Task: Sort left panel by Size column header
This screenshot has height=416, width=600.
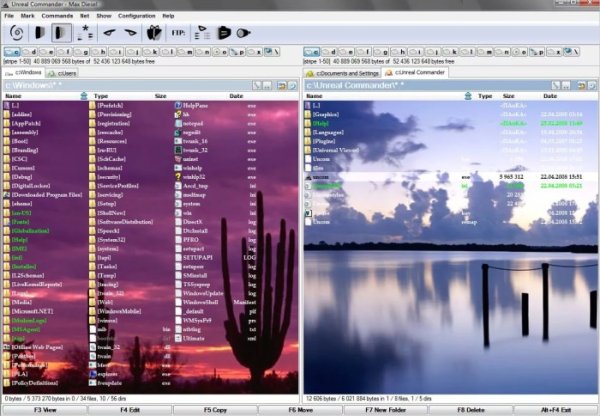Action: 160,96
